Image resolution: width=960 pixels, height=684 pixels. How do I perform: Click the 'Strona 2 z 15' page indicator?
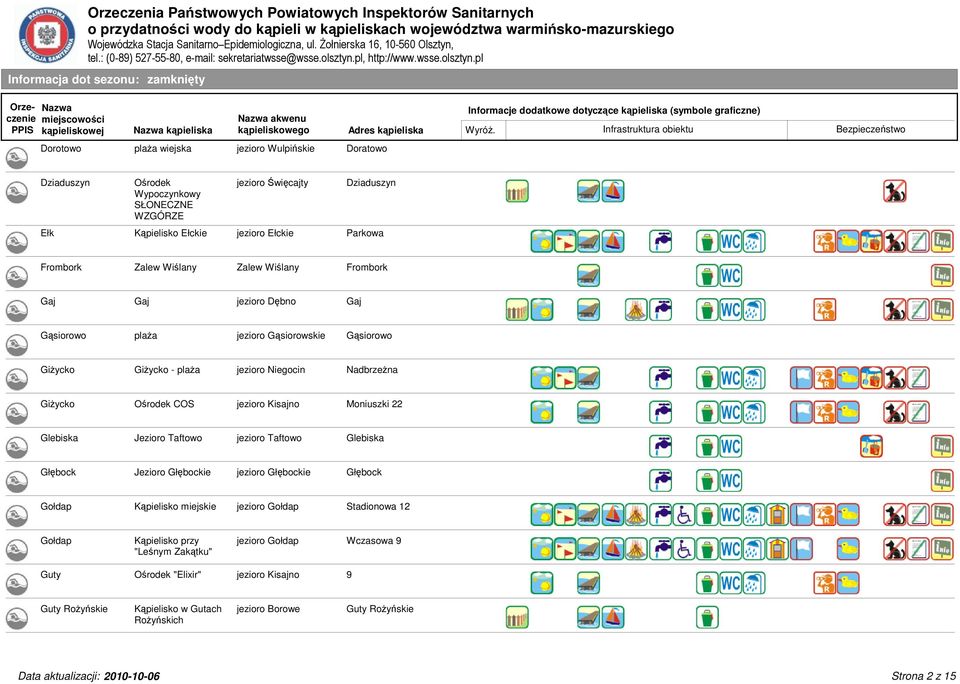pos(923,676)
